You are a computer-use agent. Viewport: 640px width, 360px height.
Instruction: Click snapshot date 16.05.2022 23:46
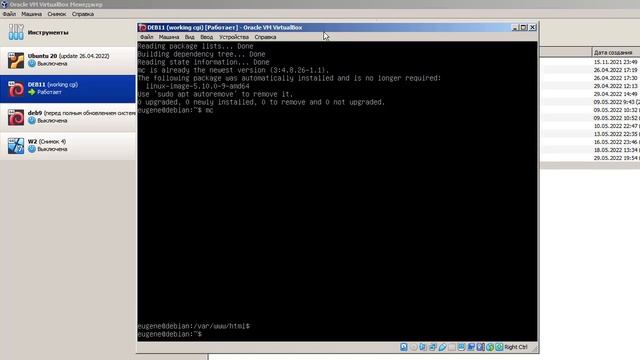[616, 142]
